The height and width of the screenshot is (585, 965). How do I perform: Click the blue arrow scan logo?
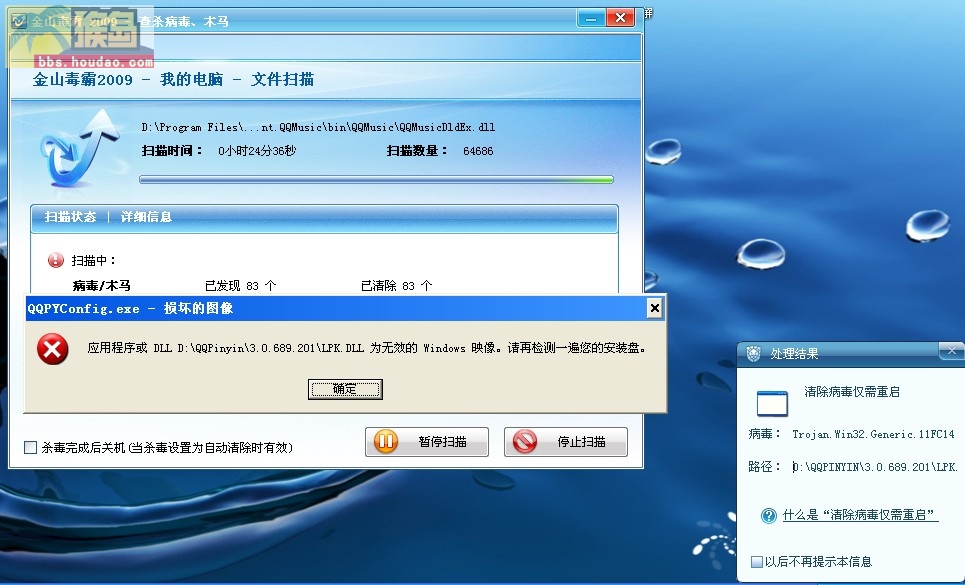(79, 148)
